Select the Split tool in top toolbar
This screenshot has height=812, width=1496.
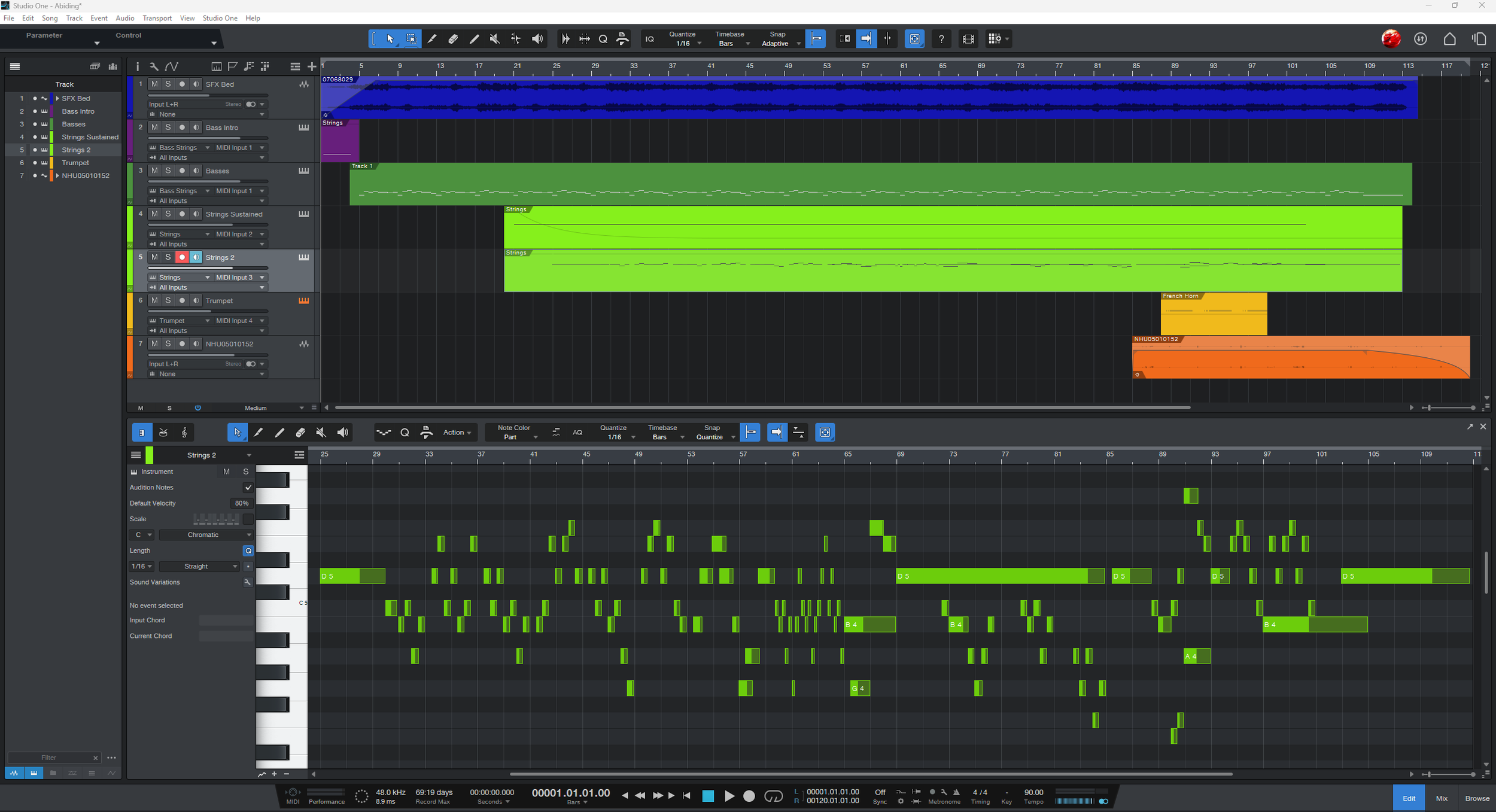[515, 39]
